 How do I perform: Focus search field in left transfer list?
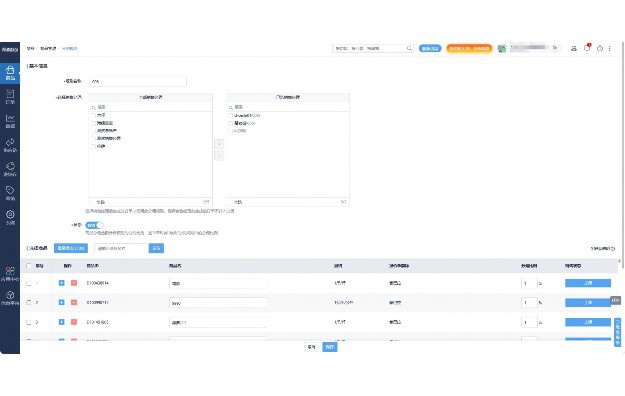tap(150, 107)
